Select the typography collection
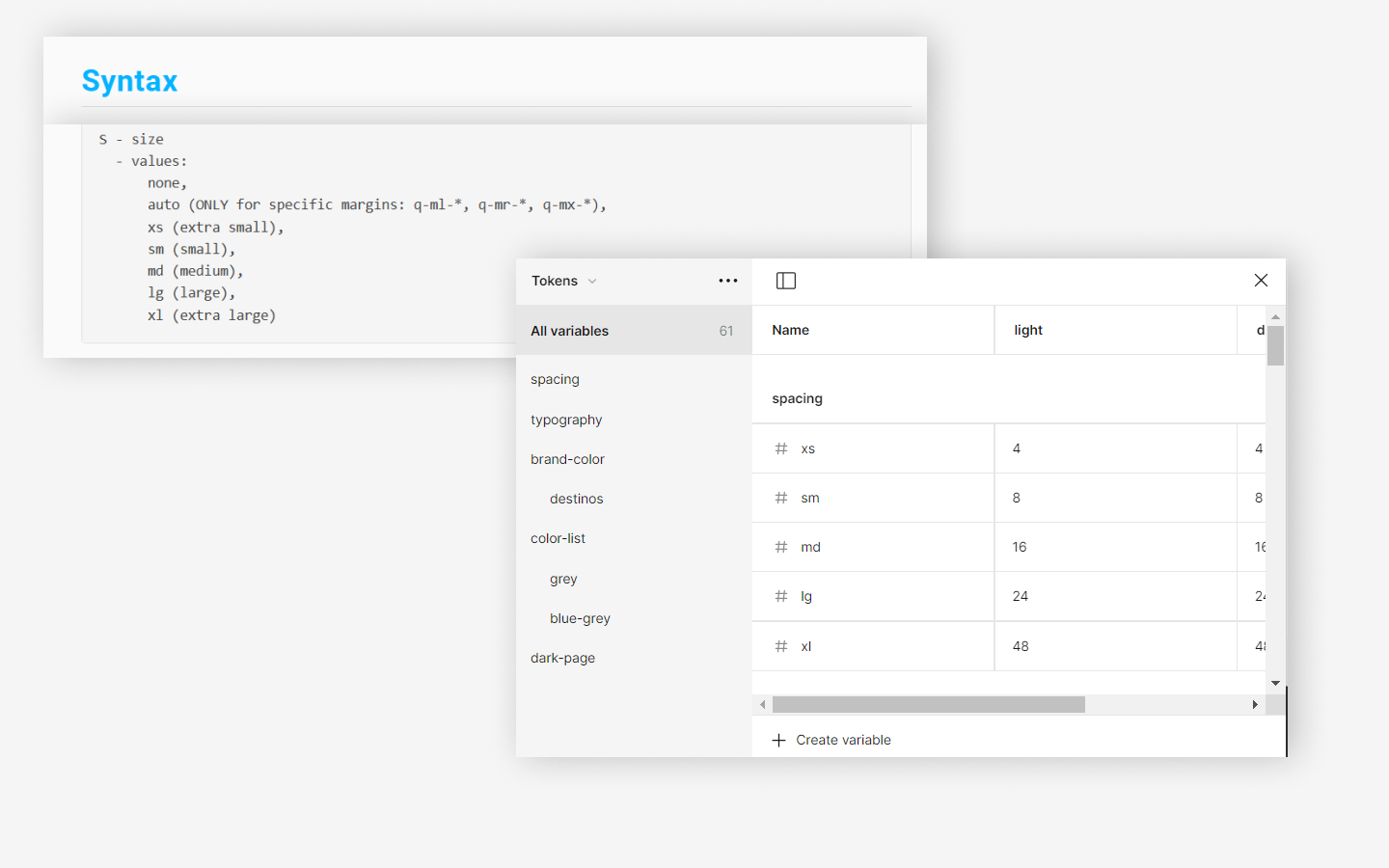1389x868 pixels. [x=566, y=420]
